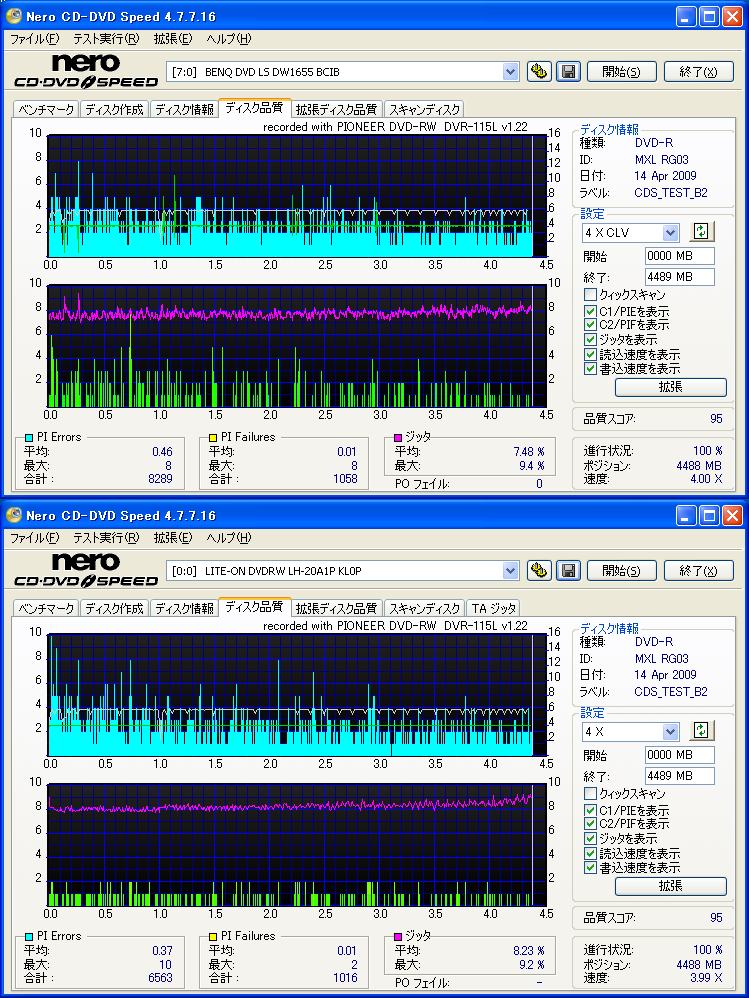
Task: Click the floppy save icon in the BENQ window
Action: [x=568, y=71]
